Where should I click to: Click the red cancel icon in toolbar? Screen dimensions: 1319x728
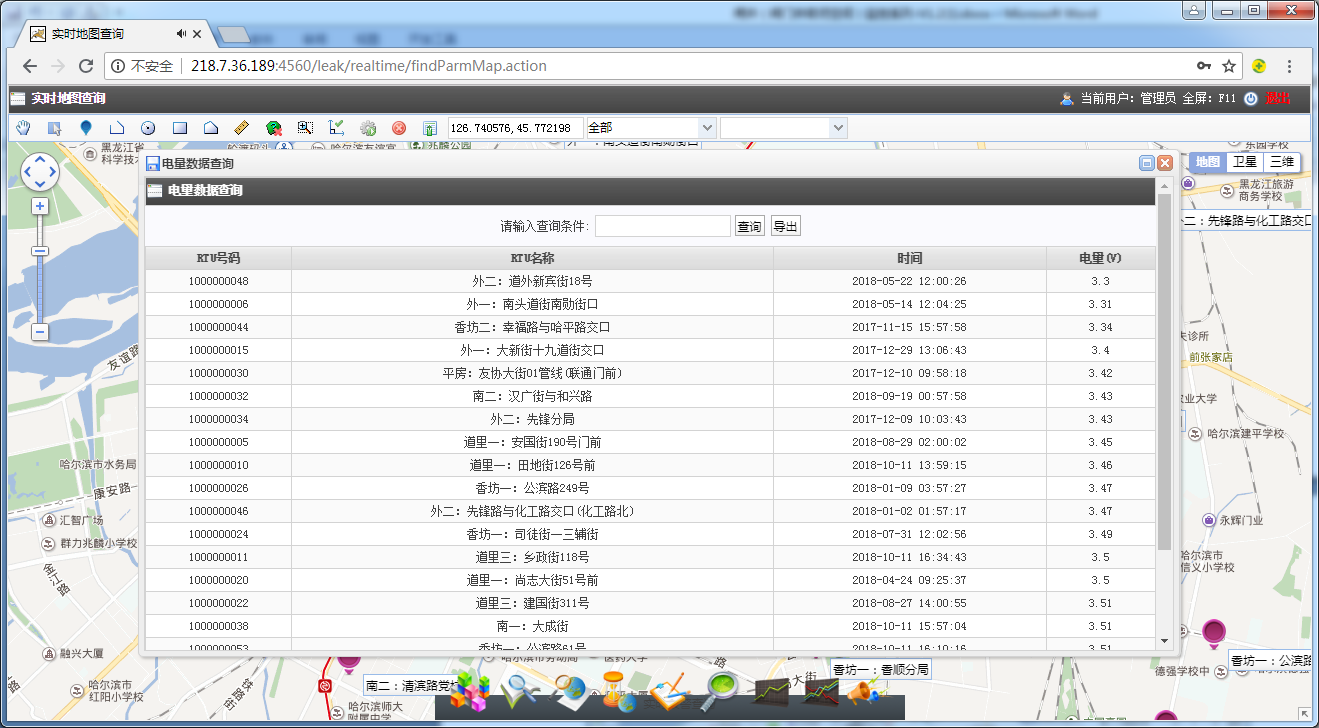[399, 128]
